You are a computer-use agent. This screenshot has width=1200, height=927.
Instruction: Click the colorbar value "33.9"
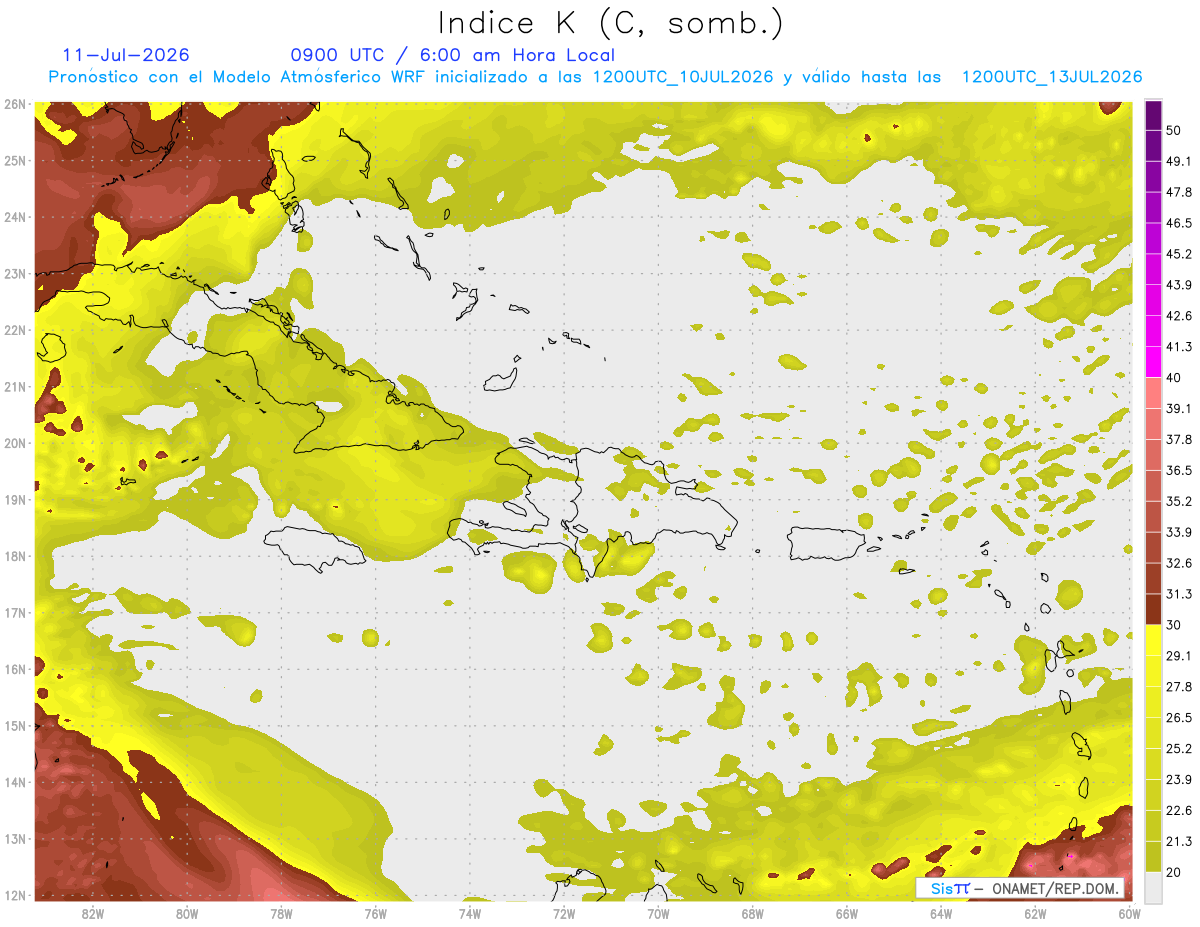pos(1178,532)
